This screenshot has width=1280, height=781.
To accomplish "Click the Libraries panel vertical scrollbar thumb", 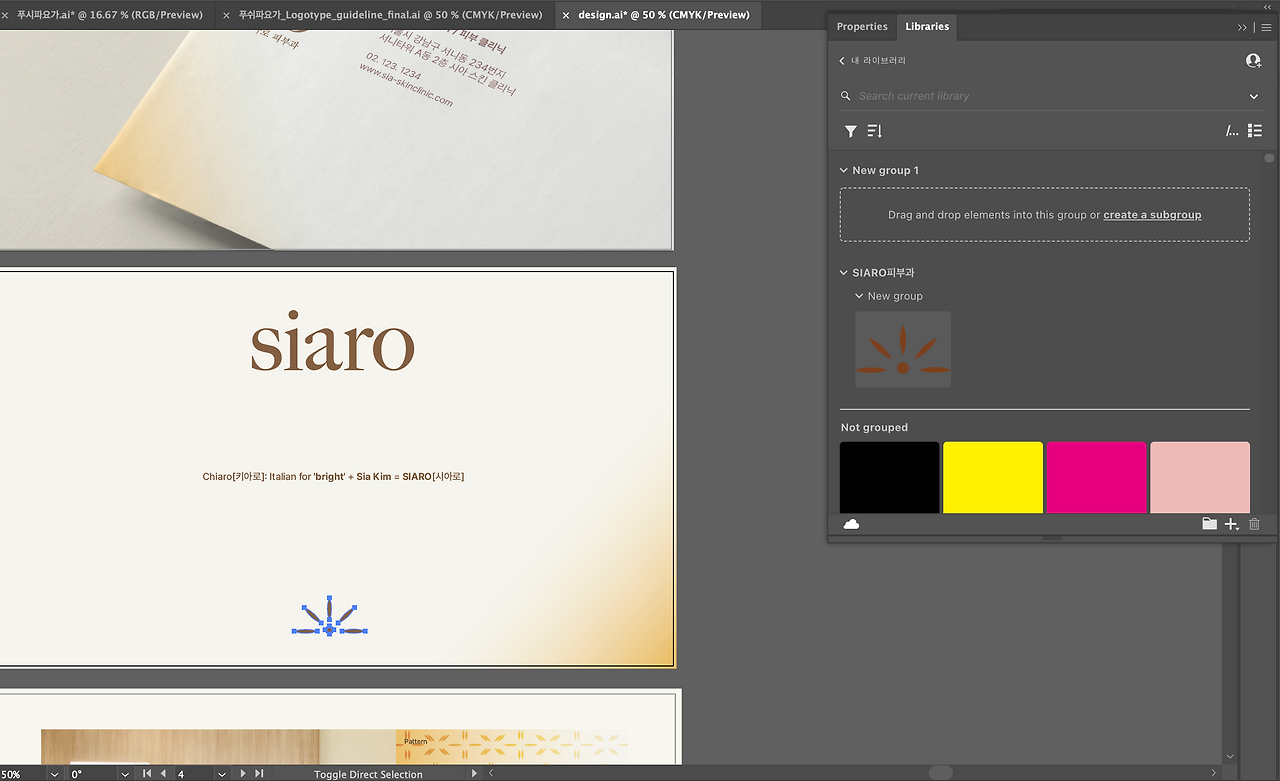I will click(x=1269, y=158).
